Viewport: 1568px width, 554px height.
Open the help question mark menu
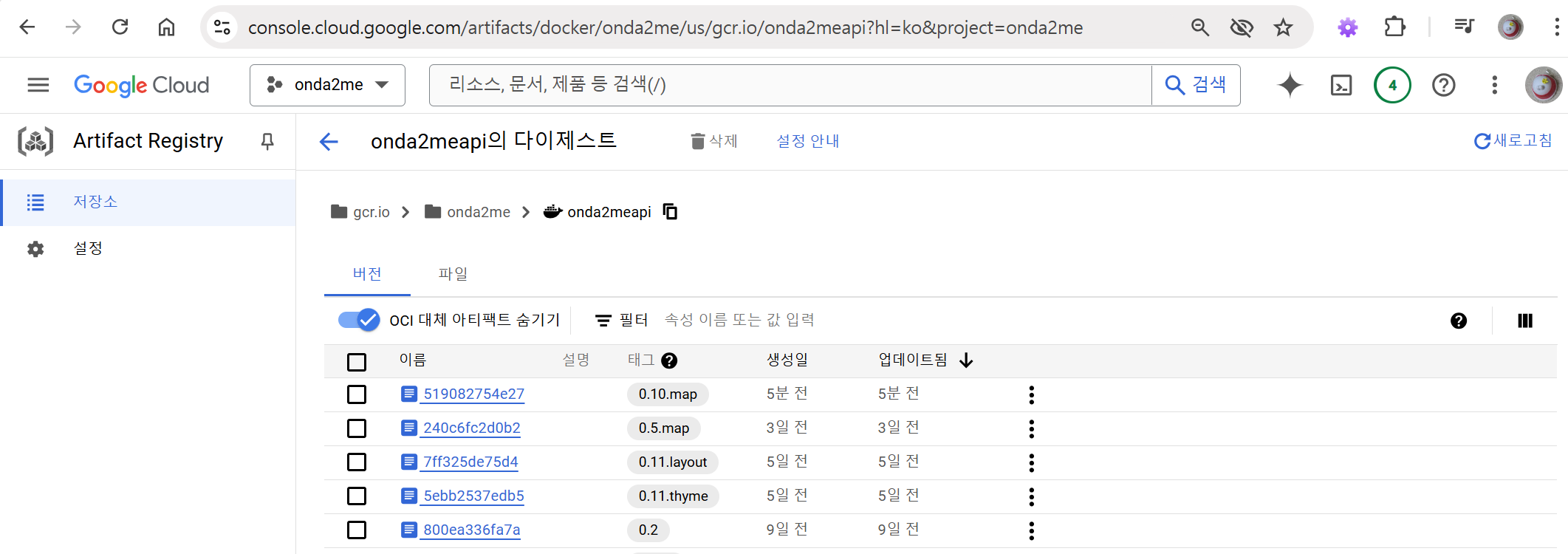(1444, 85)
